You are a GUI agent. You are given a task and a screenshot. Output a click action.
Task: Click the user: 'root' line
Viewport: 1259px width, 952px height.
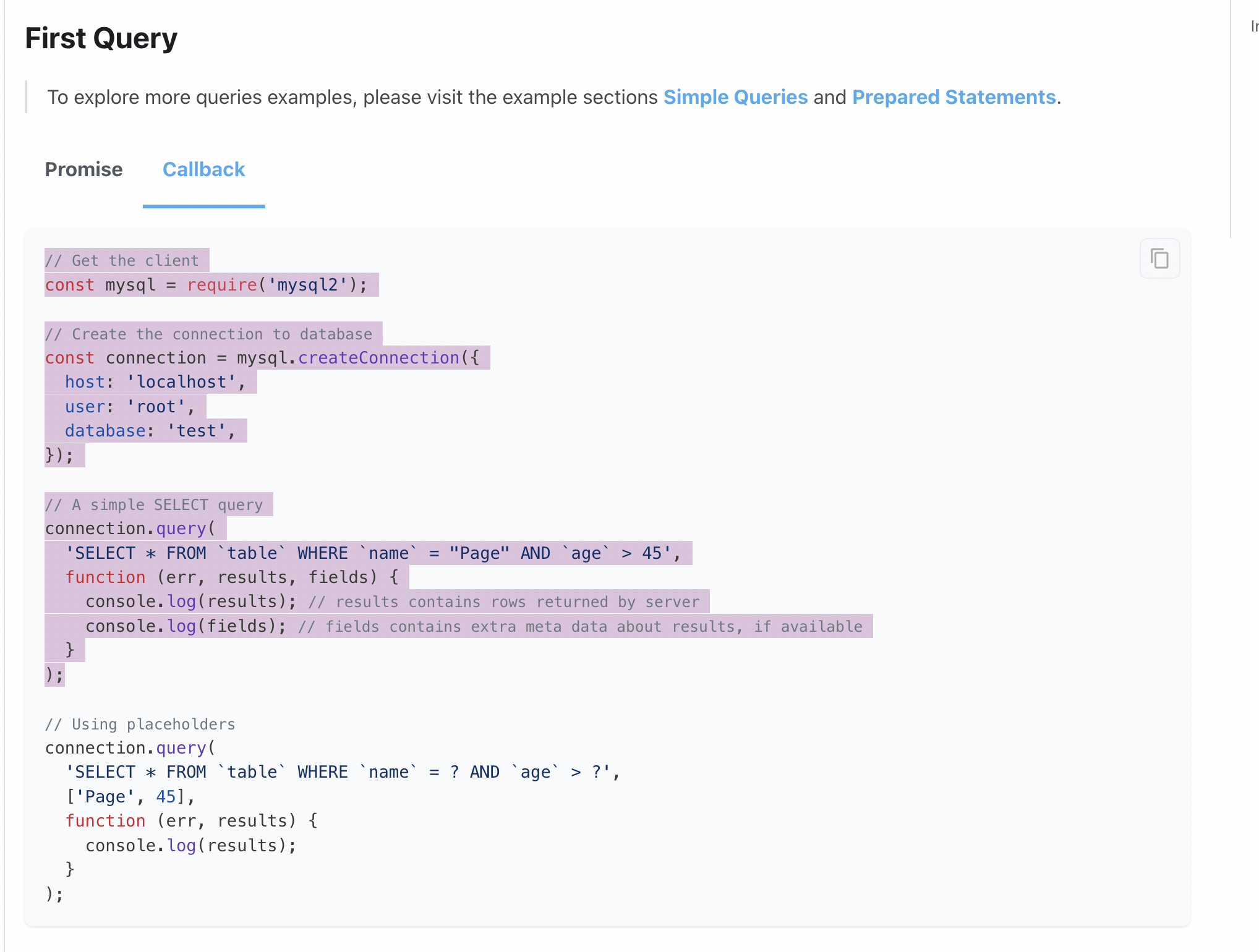130,407
